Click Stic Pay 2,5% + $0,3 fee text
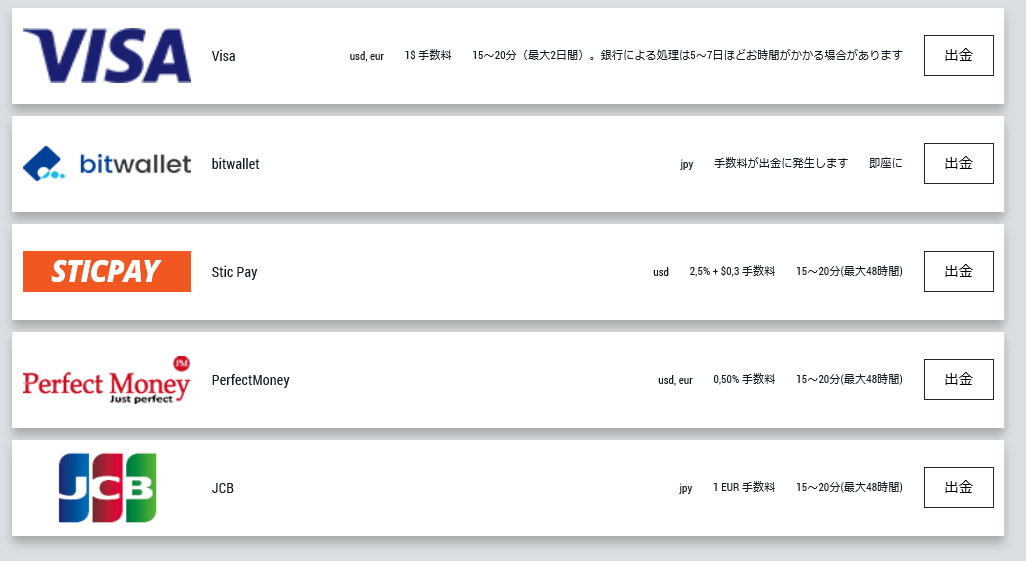 pyautogui.click(x=732, y=271)
